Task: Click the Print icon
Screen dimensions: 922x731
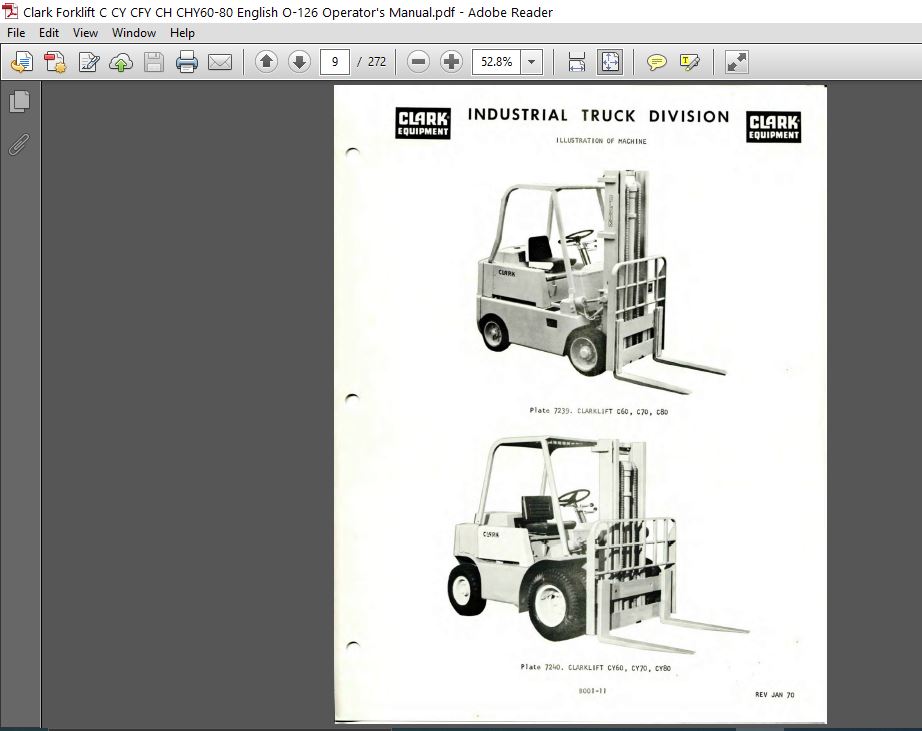Action: 187,62
